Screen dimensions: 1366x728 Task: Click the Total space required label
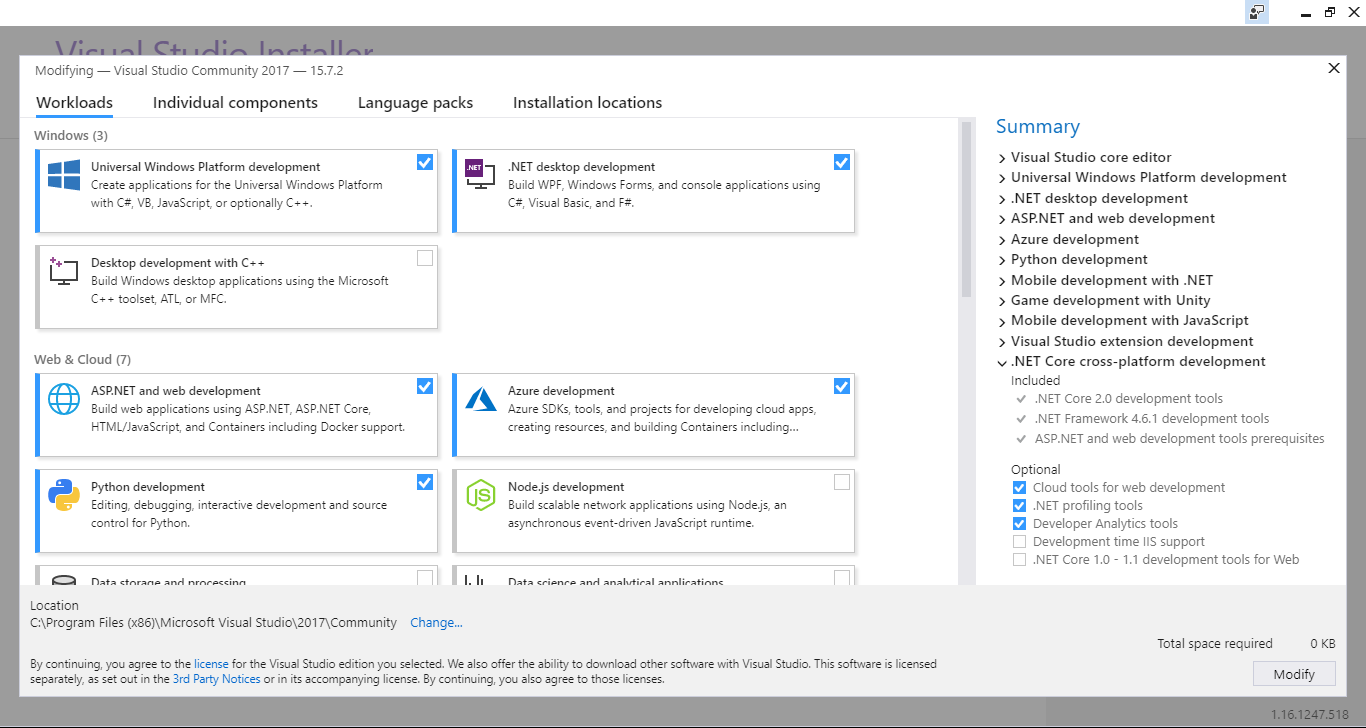coord(1215,644)
